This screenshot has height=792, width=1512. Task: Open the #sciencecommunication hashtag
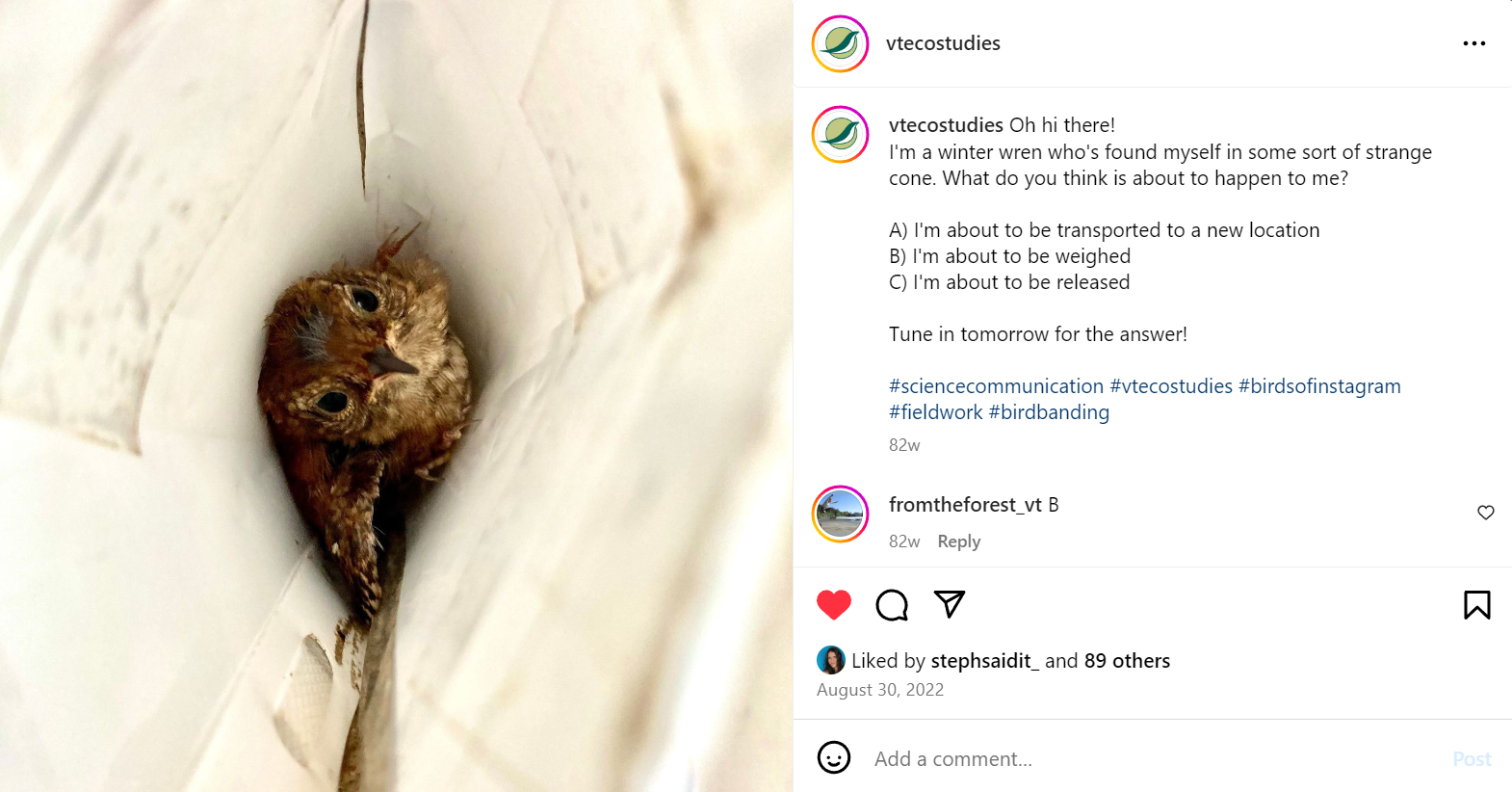pyautogui.click(x=996, y=386)
